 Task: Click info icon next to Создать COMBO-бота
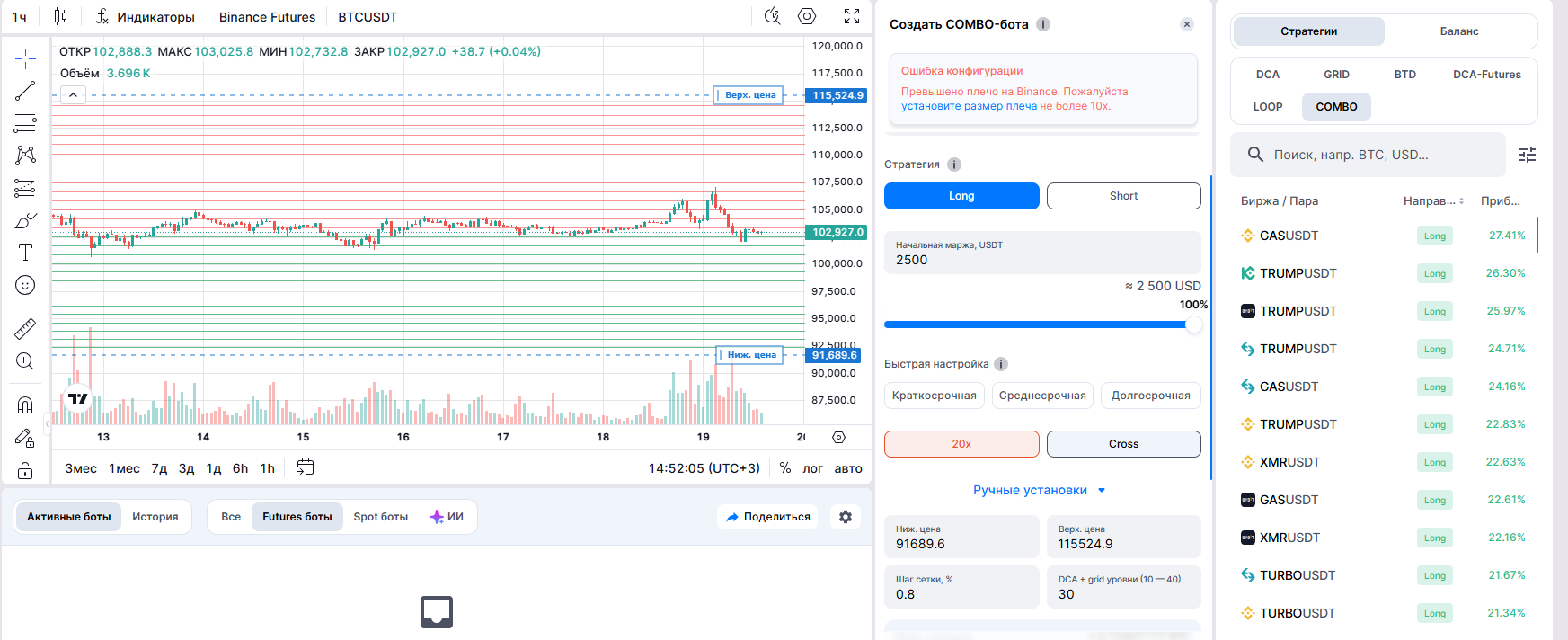click(x=1043, y=24)
